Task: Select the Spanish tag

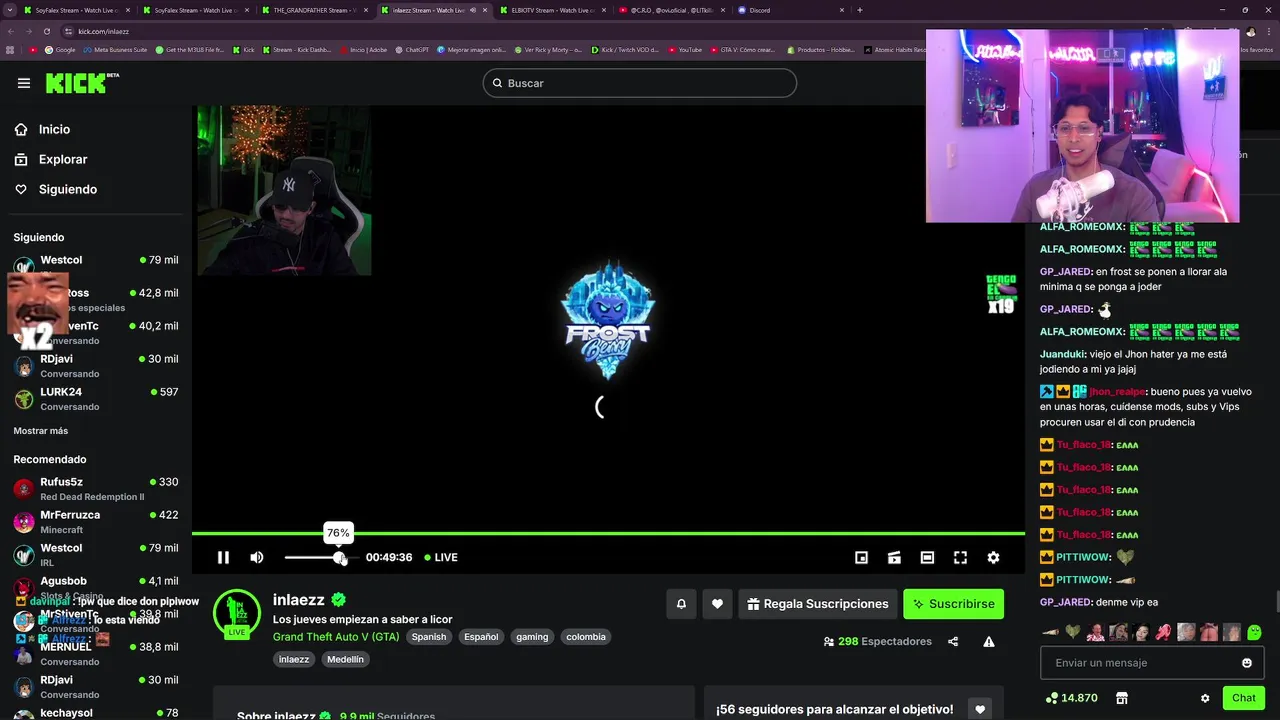Action: pyautogui.click(x=429, y=637)
